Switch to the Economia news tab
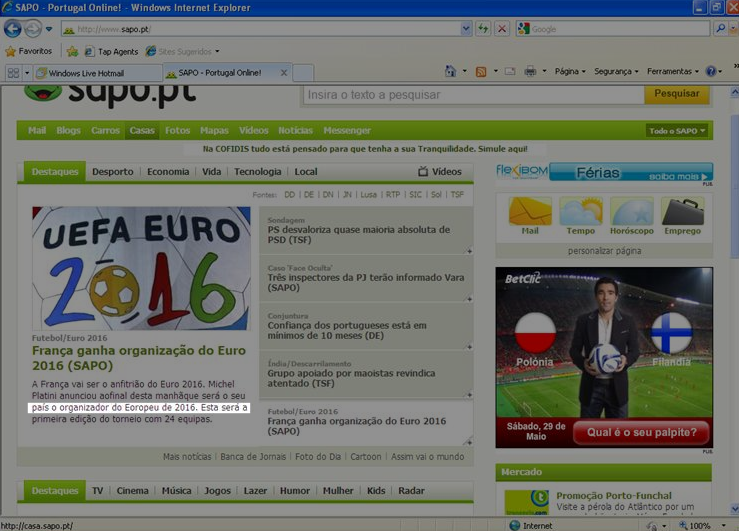The height and width of the screenshot is (531, 739). (x=168, y=172)
